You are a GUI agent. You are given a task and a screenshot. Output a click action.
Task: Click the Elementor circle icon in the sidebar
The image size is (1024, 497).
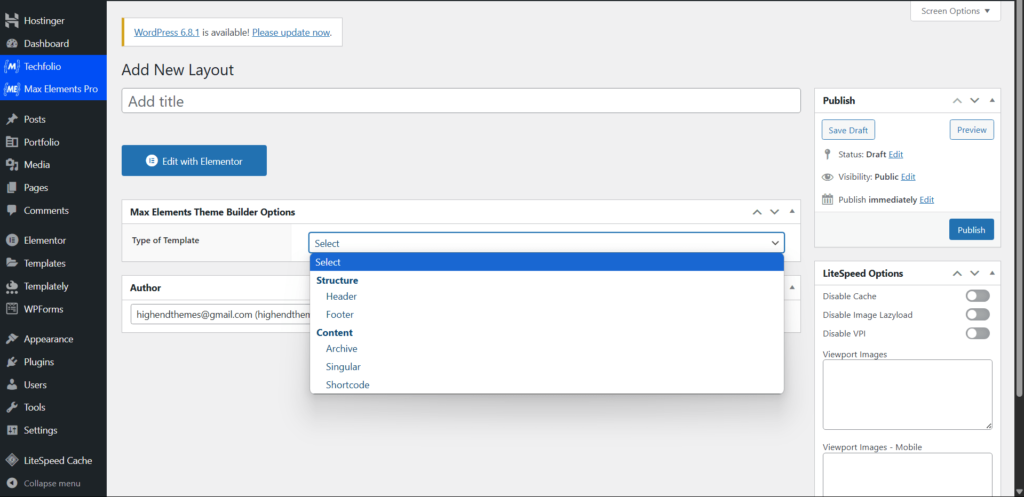tap(12, 240)
